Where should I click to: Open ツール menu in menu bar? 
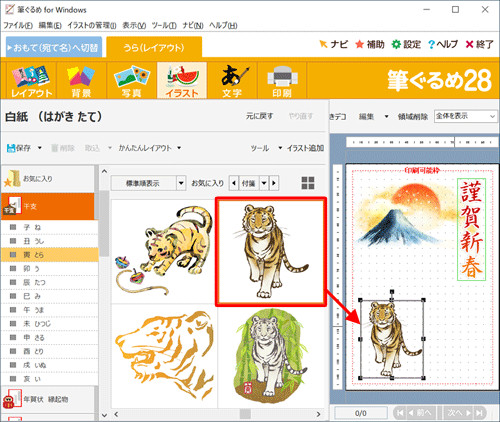[164, 25]
